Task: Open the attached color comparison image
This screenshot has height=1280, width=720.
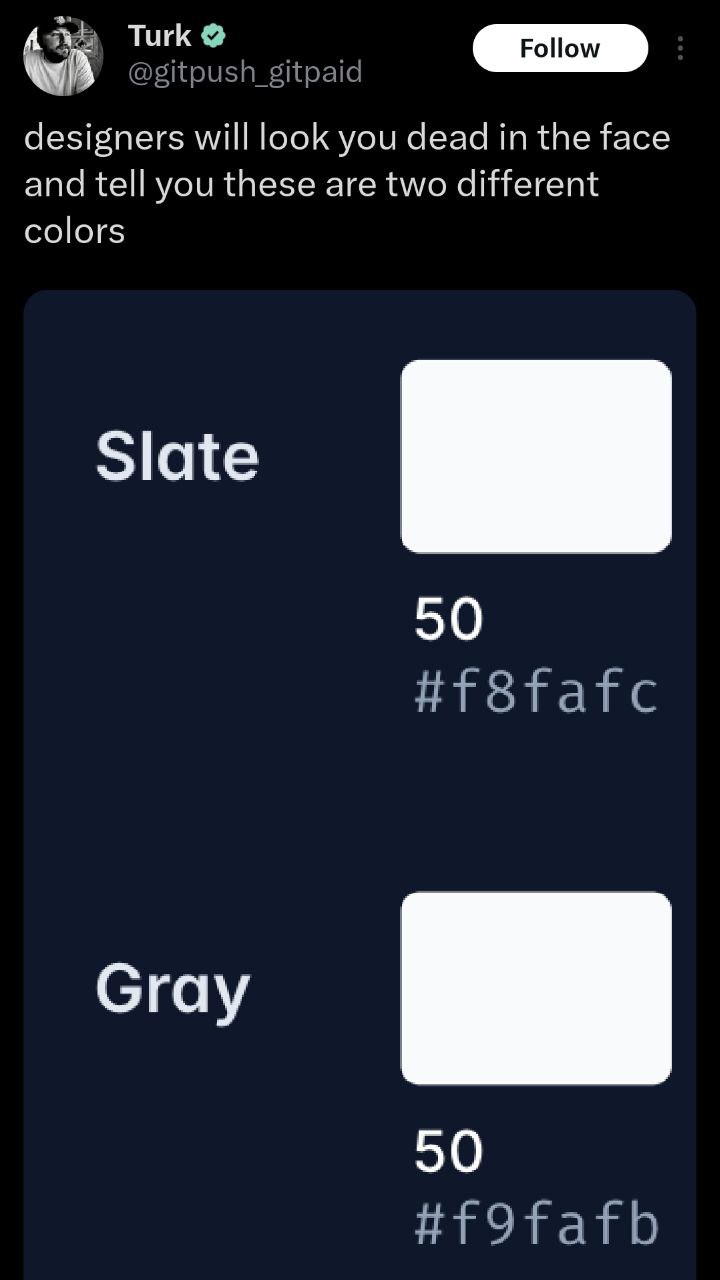Action: point(359,785)
